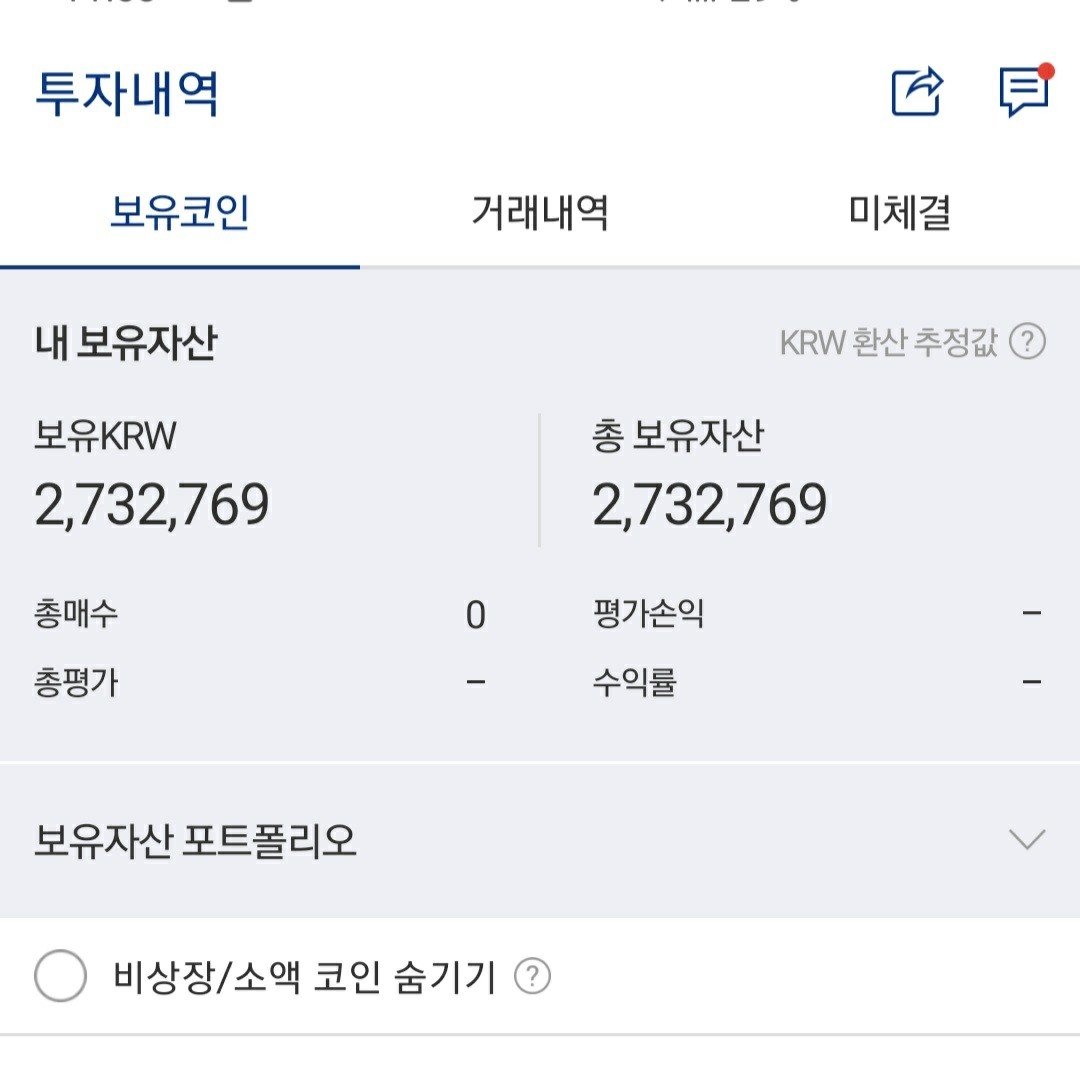This screenshot has width=1080, height=1078.
Task: Click the red notification badge dot
Action: [1046, 69]
